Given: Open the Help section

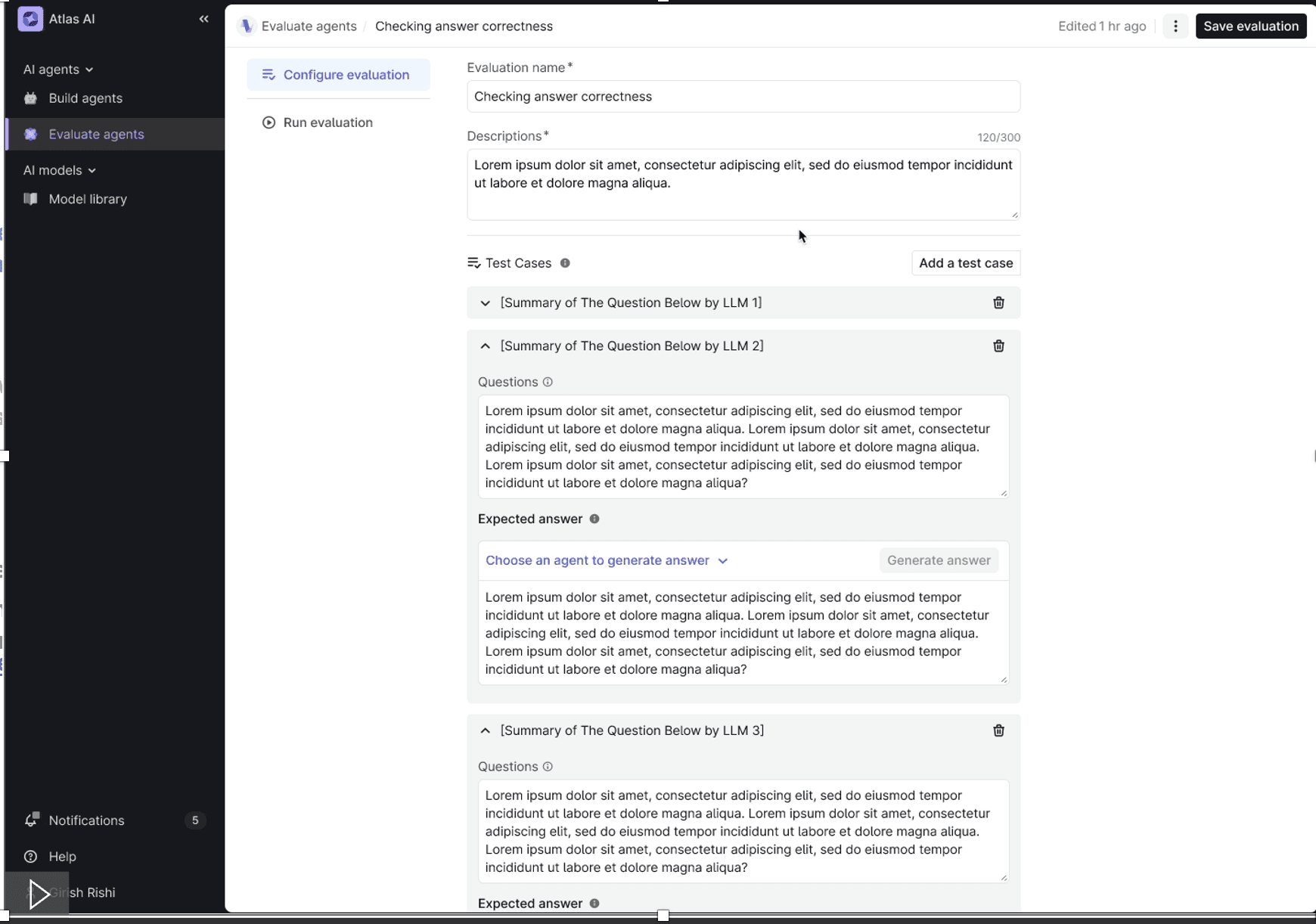Looking at the screenshot, I should tap(62, 856).
